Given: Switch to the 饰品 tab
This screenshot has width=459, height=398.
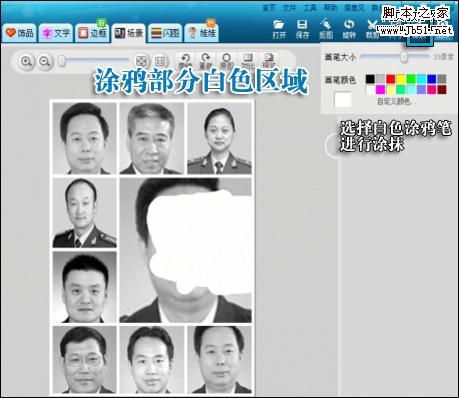Looking at the screenshot, I should pos(20,33).
